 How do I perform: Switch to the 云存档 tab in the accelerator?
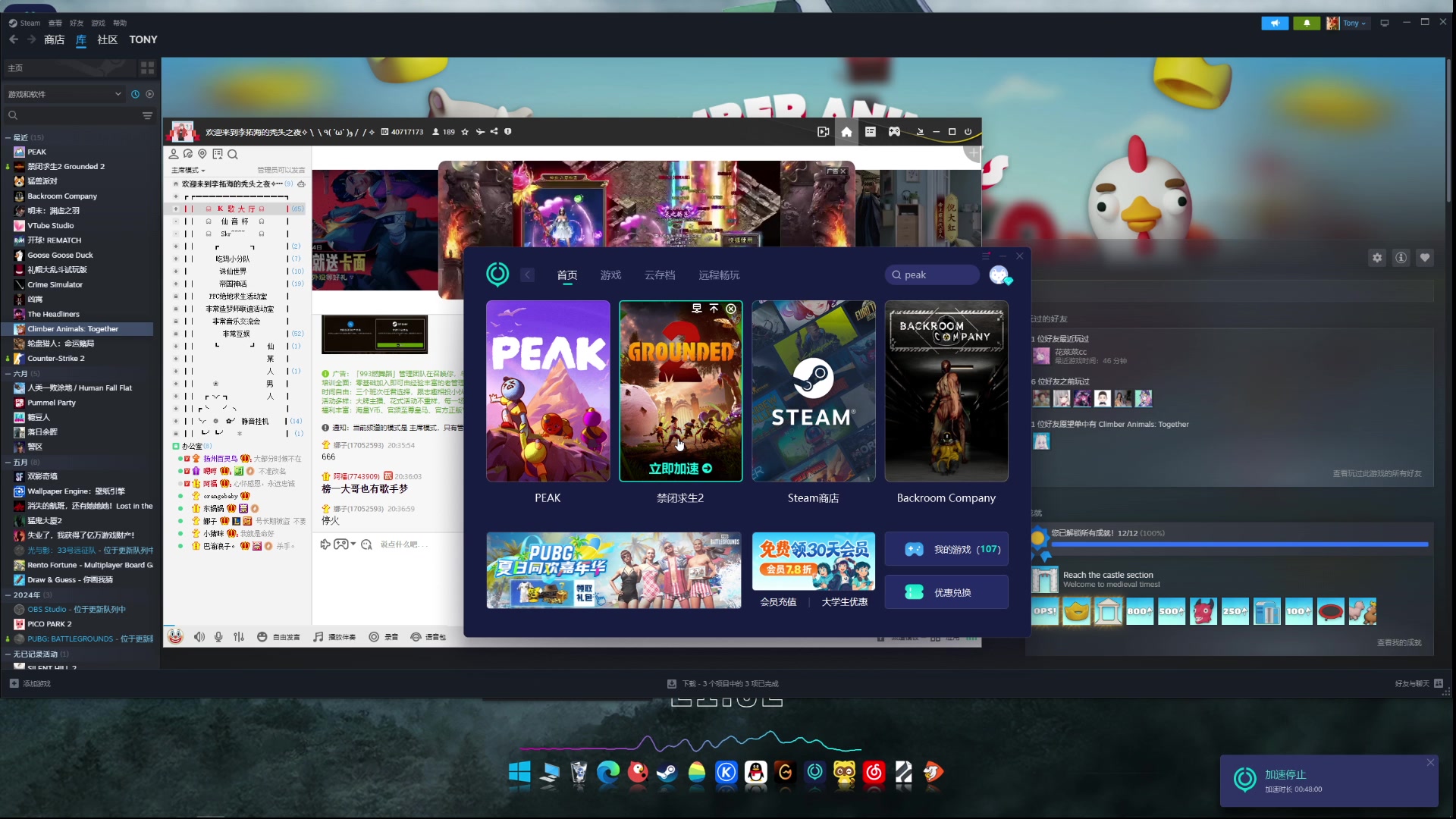(x=660, y=275)
